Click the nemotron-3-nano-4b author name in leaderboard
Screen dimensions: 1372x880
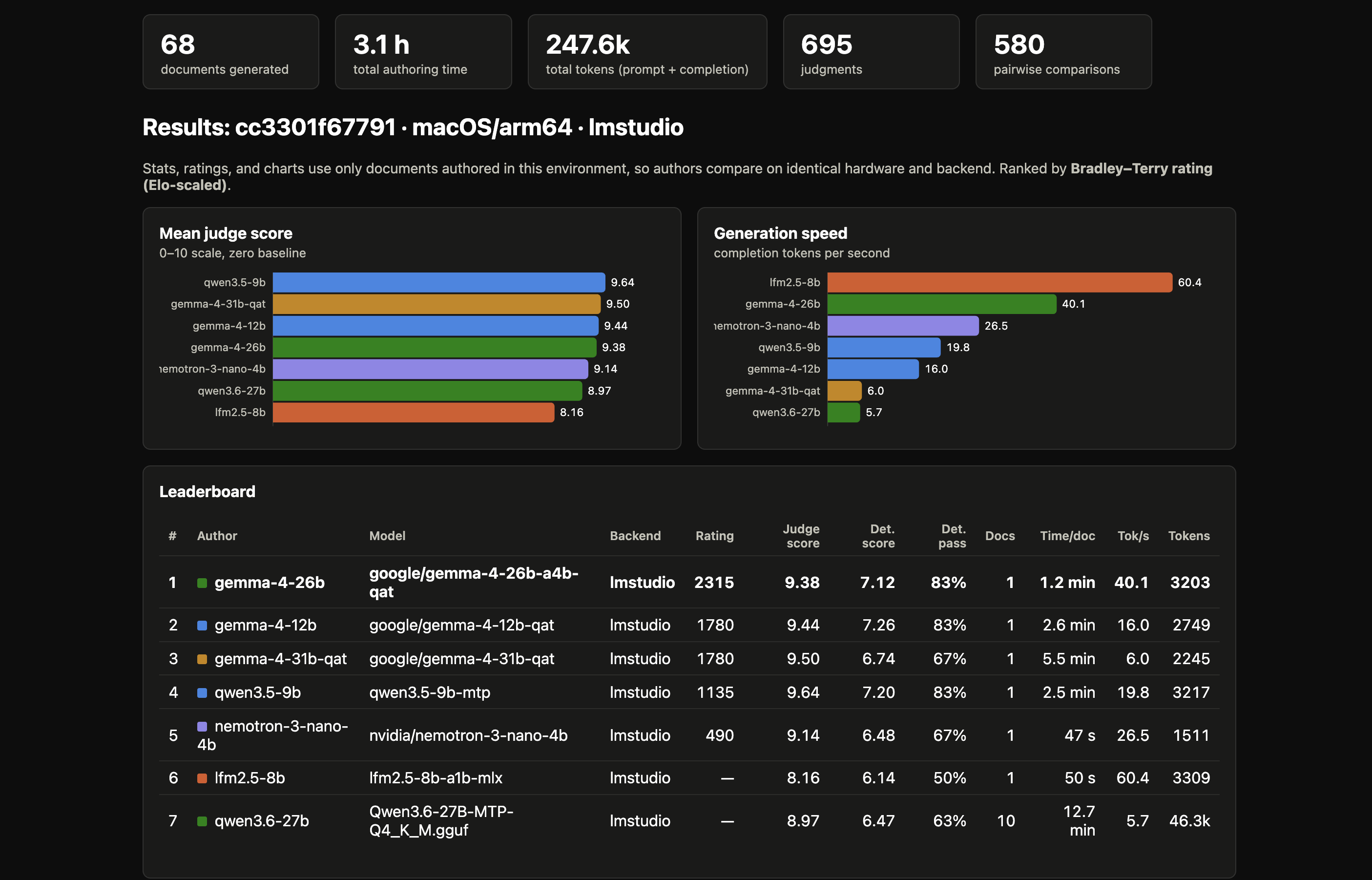point(272,735)
